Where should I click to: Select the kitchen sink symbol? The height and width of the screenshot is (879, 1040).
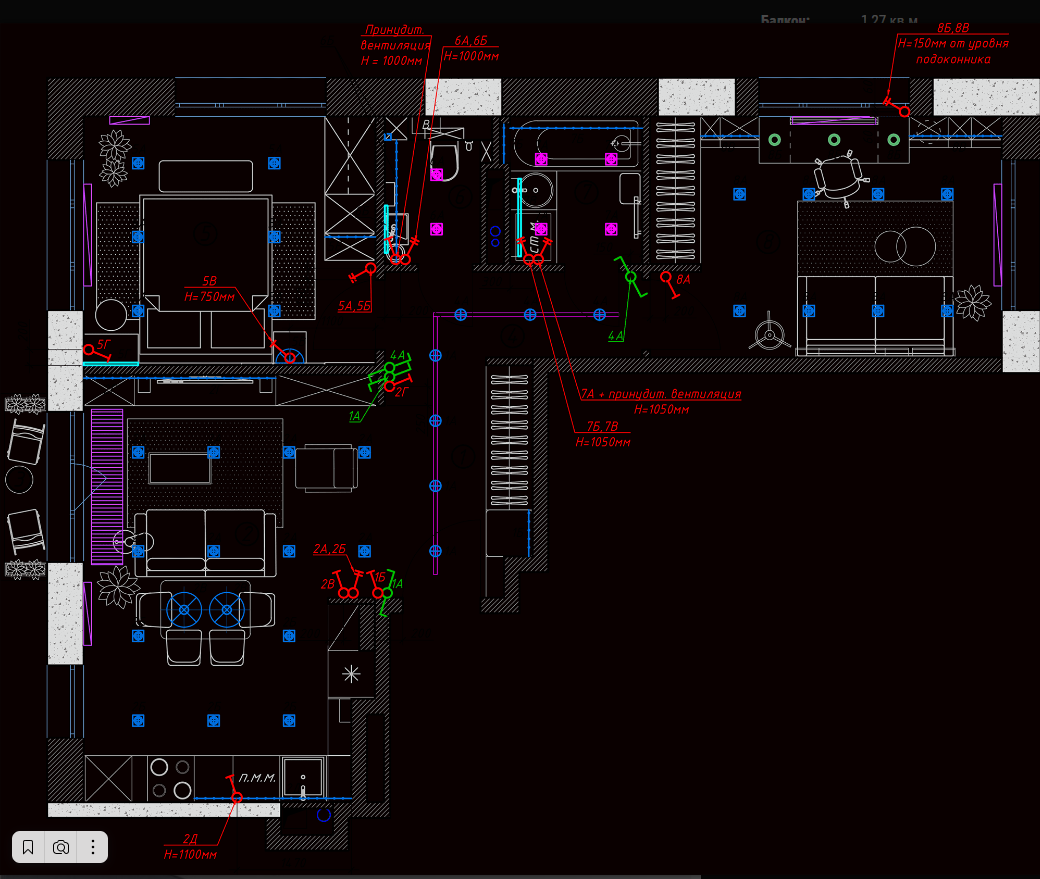pyautogui.click(x=303, y=777)
